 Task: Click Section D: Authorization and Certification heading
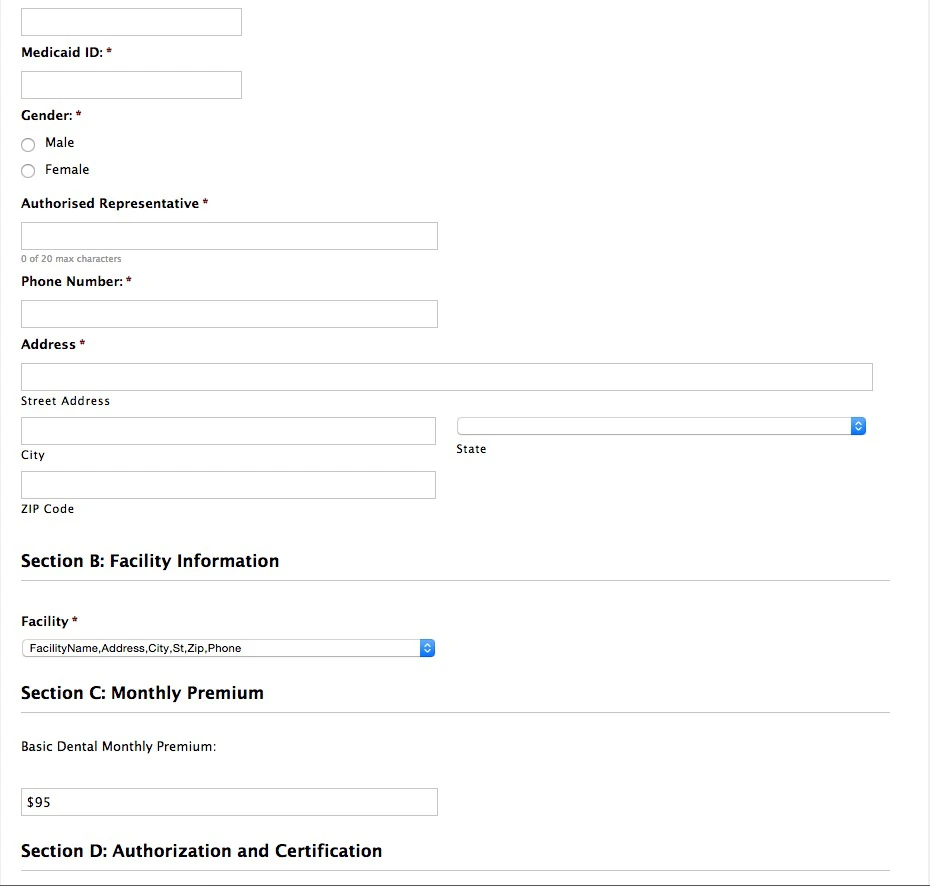[x=201, y=851]
